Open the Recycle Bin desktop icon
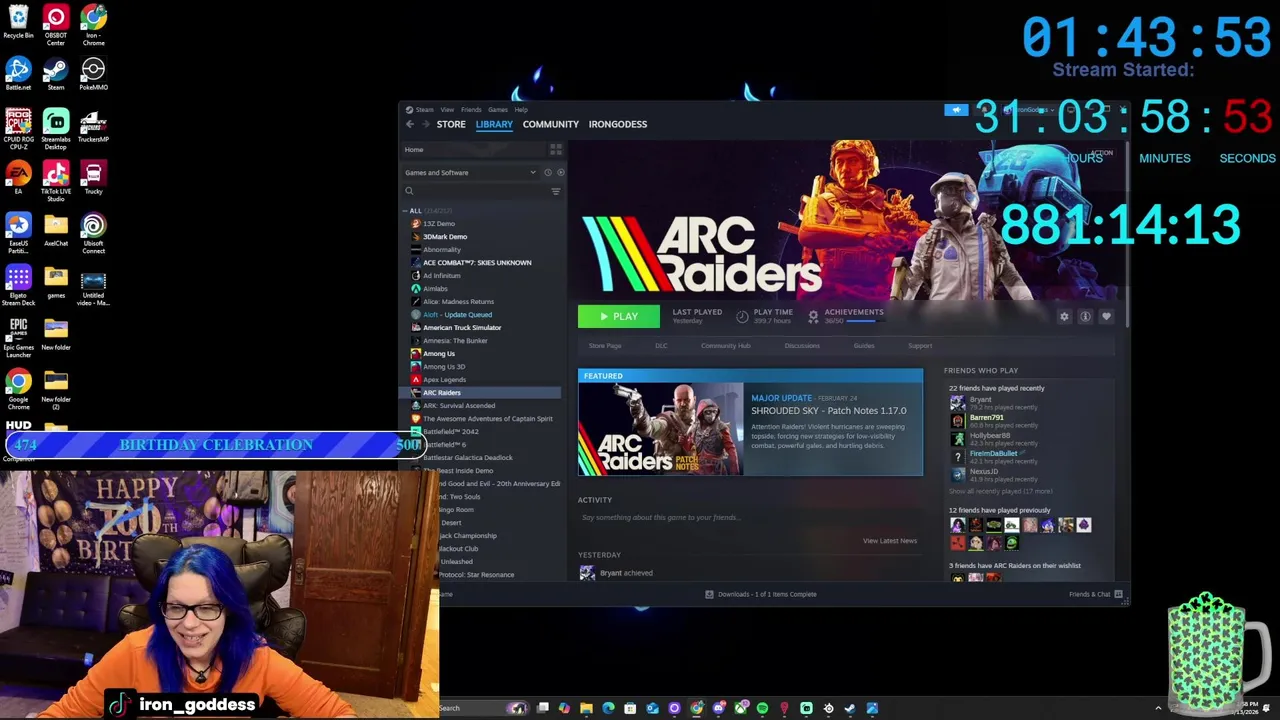 (18, 22)
